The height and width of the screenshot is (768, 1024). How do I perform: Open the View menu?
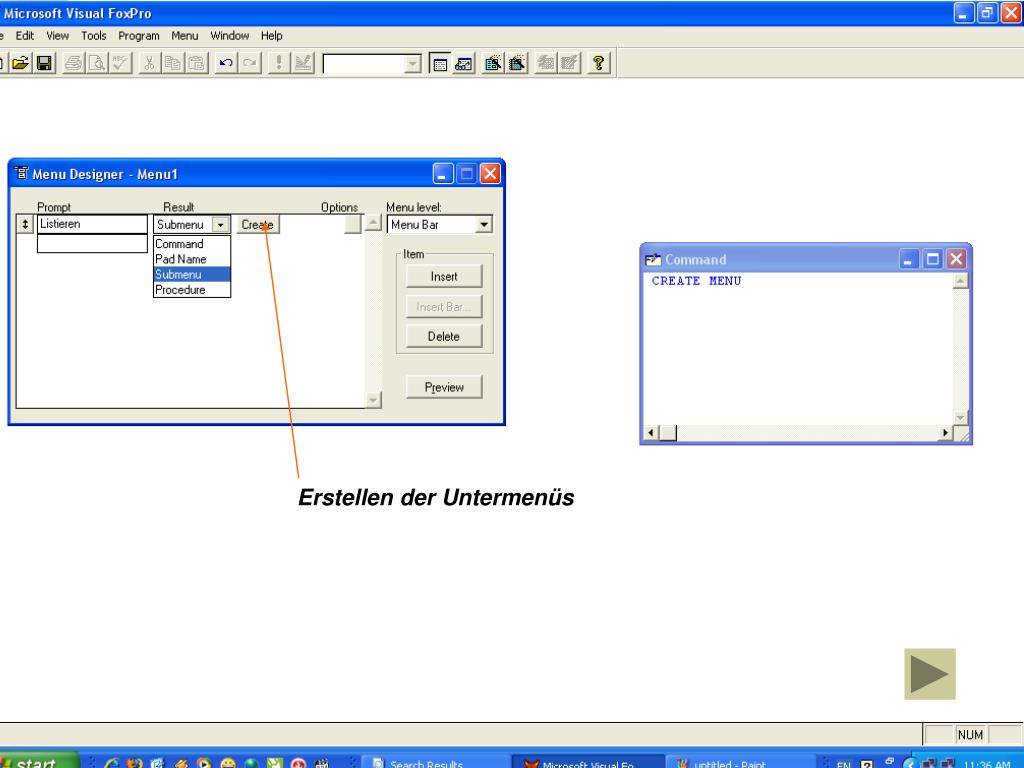coord(57,36)
